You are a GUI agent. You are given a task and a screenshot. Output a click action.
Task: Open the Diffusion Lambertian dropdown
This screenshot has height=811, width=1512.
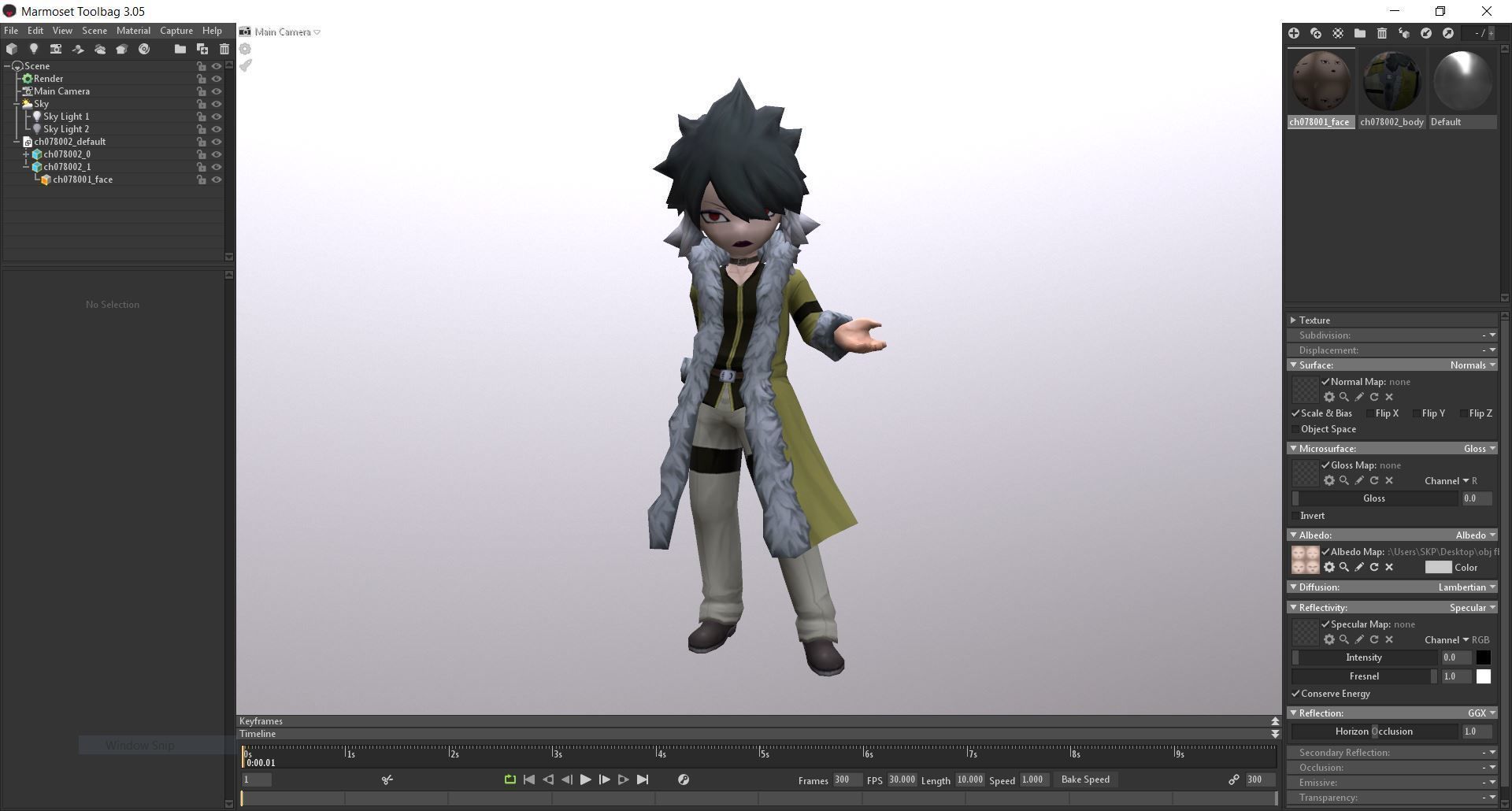(x=1466, y=587)
